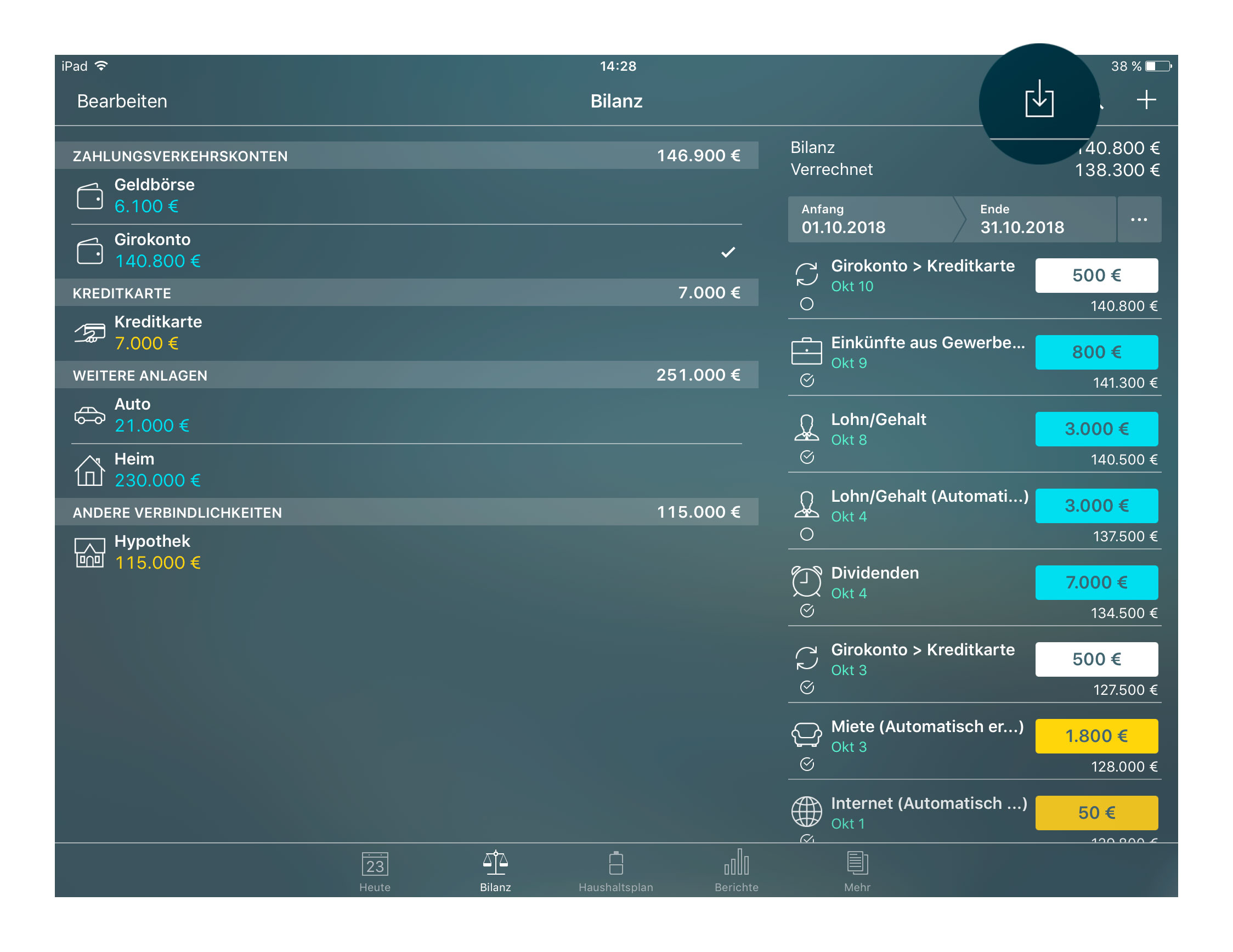Image resolution: width=1233 pixels, height=952 pixels.
Task: Change the Ende end date 31.10.2018
Action: [1040, 219]
